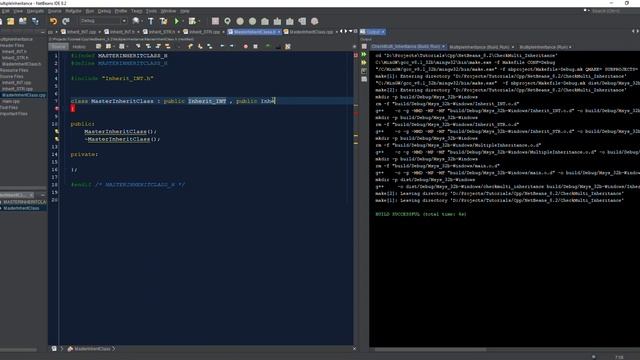Click the hint bulb icon on line 11

click(x=57, y=131)
